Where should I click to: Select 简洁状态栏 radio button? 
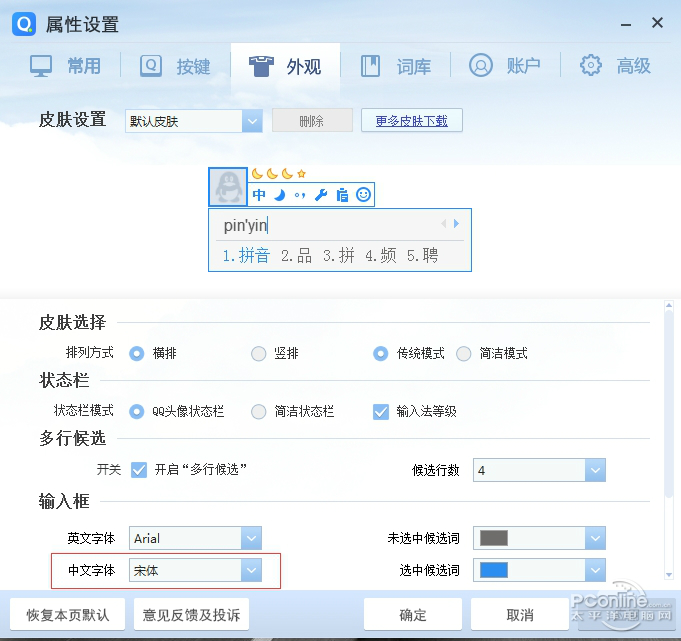click(x=258, y=411)
